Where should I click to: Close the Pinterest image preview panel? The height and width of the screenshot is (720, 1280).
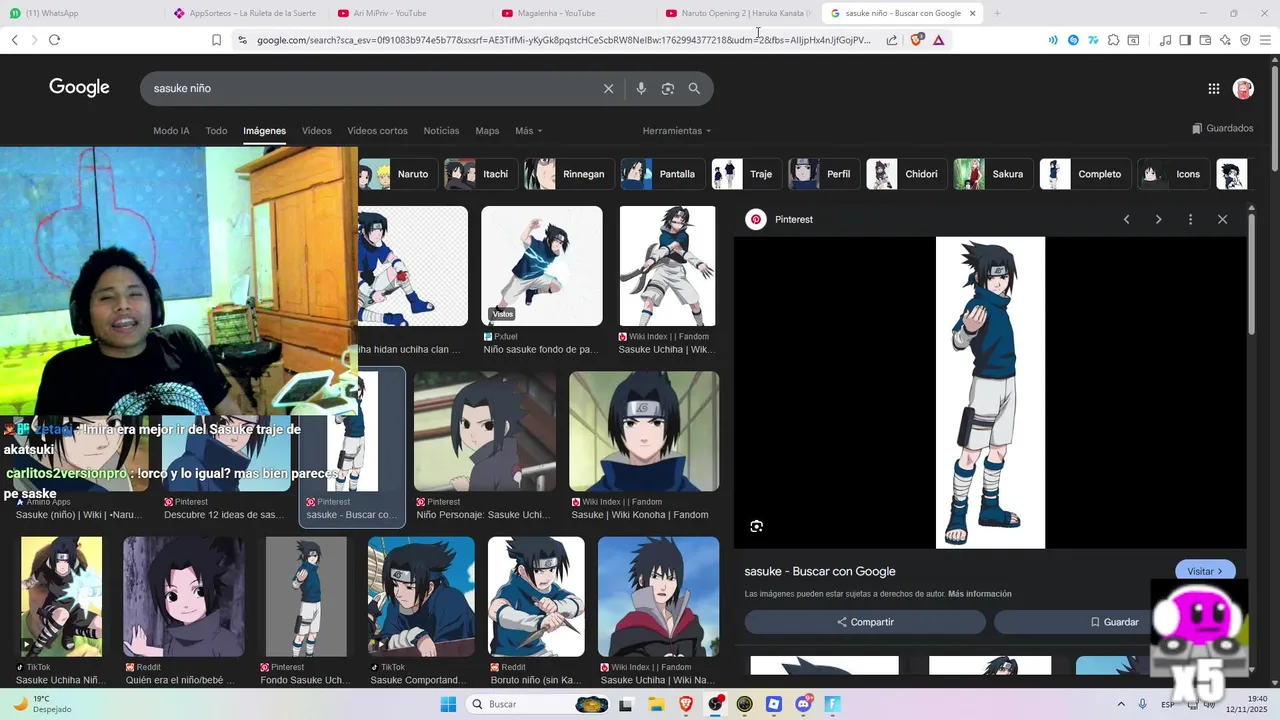1222,219
